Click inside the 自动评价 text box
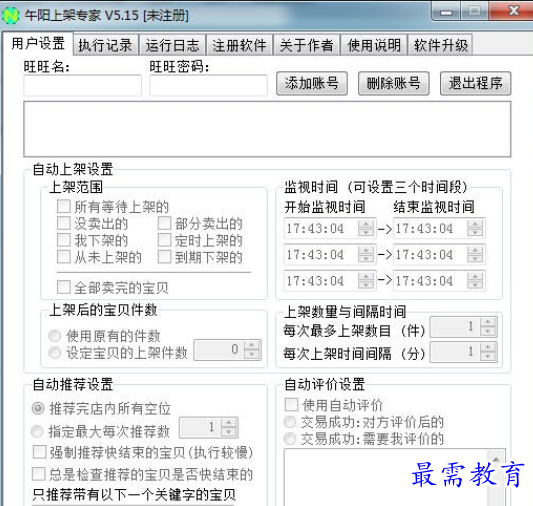Image resolution: width=533 pixels, height=506 pixels. pos(386,477)
